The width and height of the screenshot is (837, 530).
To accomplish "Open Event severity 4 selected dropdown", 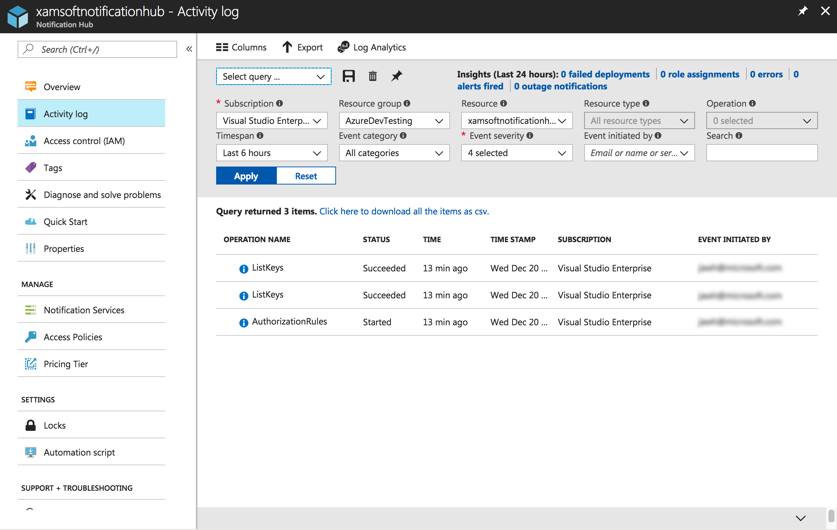I will click(x=516, y=153).
